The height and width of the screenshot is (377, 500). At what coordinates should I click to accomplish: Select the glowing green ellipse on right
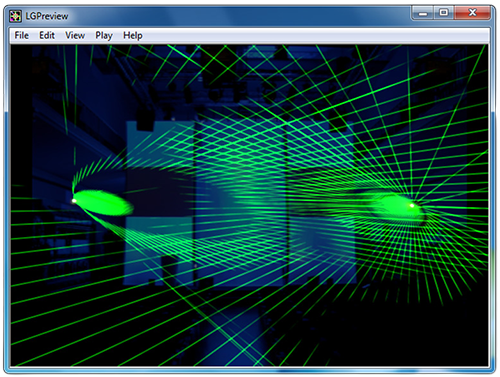397,207
